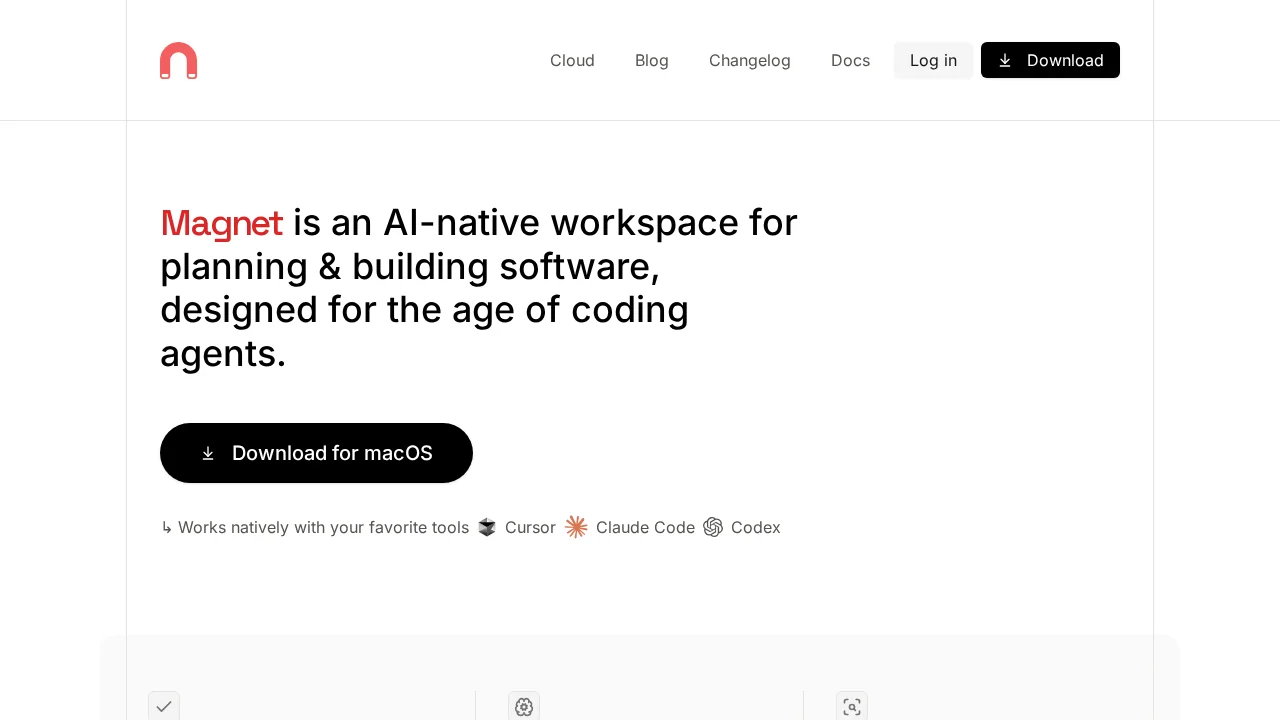Select the Cursor text label
This screenshot has height=720, width=1280.
click(x=530, y=527)
